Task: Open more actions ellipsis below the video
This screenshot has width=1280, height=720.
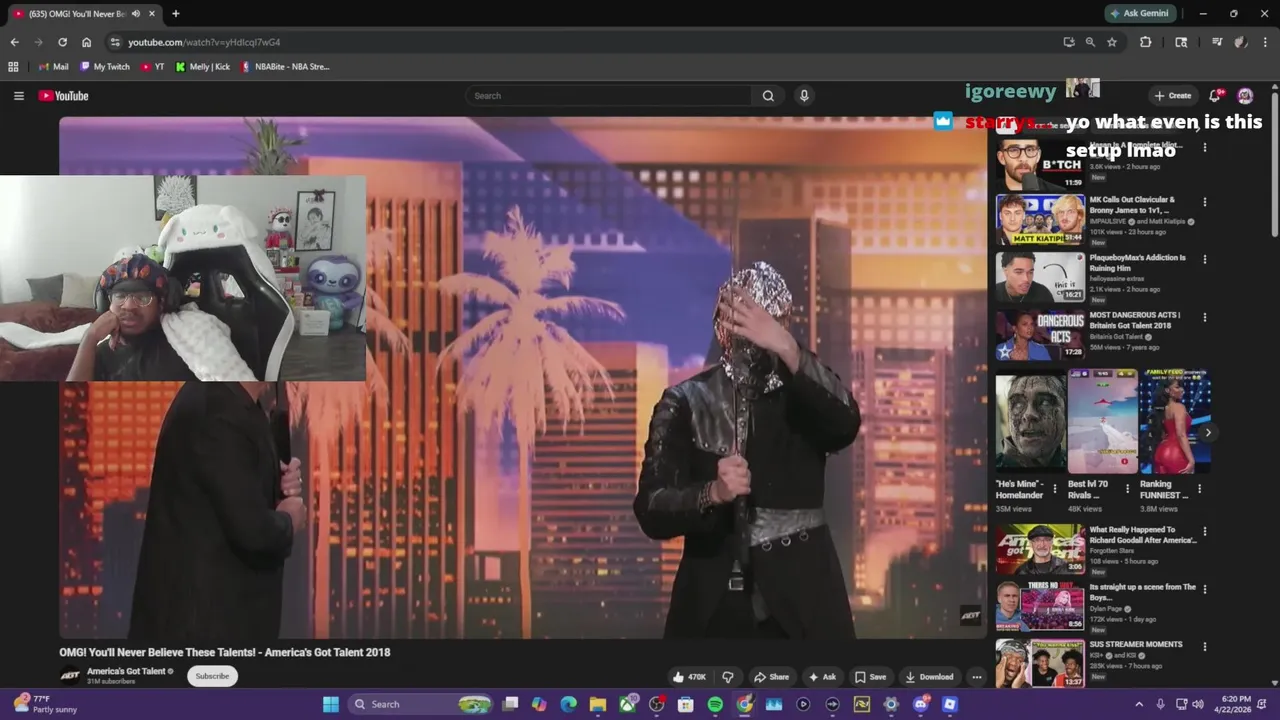Action: click(977, 677)
